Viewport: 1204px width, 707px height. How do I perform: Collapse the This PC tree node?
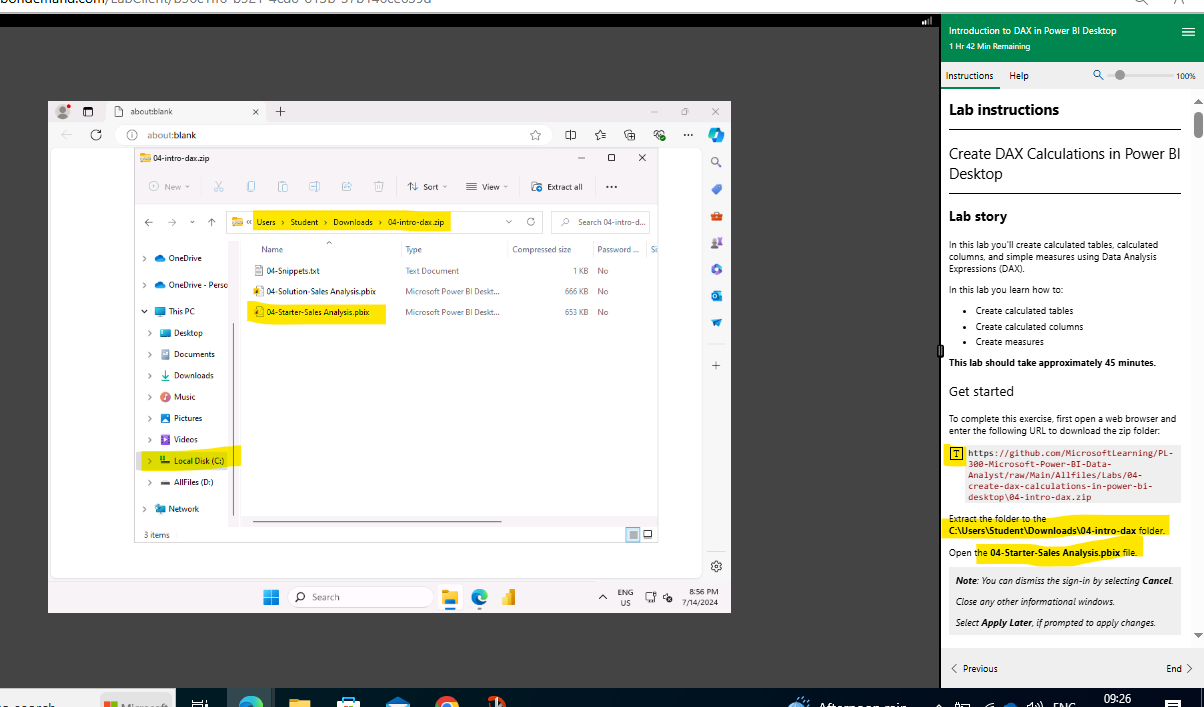pos(146,312)
